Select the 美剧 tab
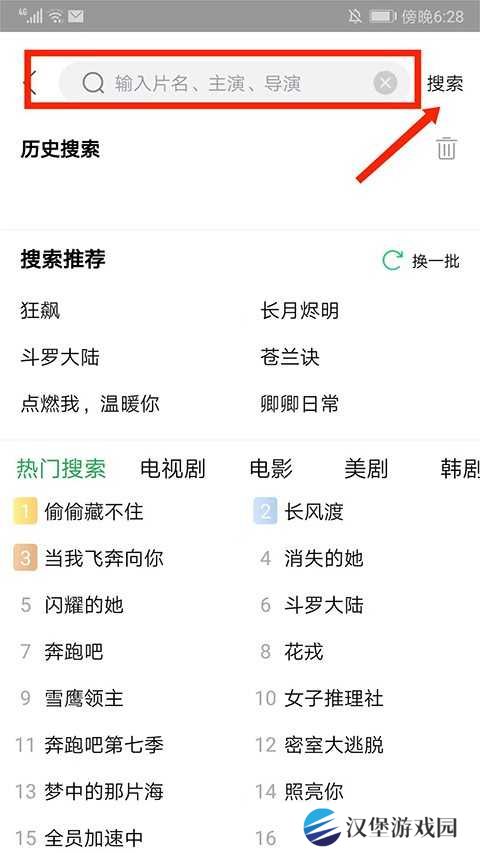Screen dimensions: 480x853 coord(366,468)
